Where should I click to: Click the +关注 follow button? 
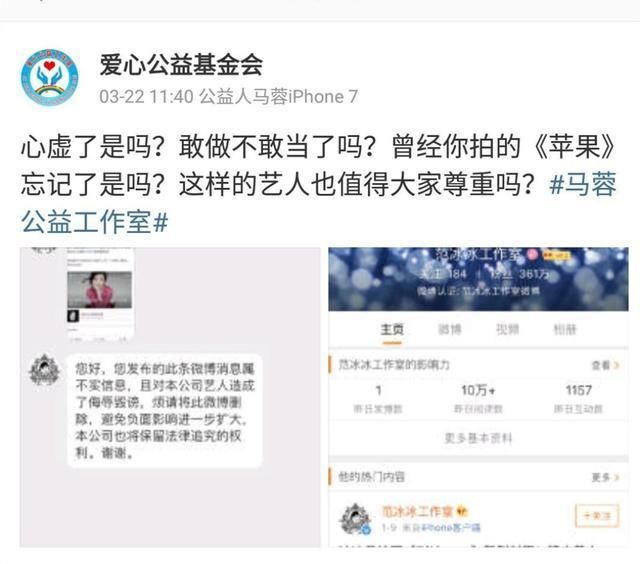click(597, 516)
